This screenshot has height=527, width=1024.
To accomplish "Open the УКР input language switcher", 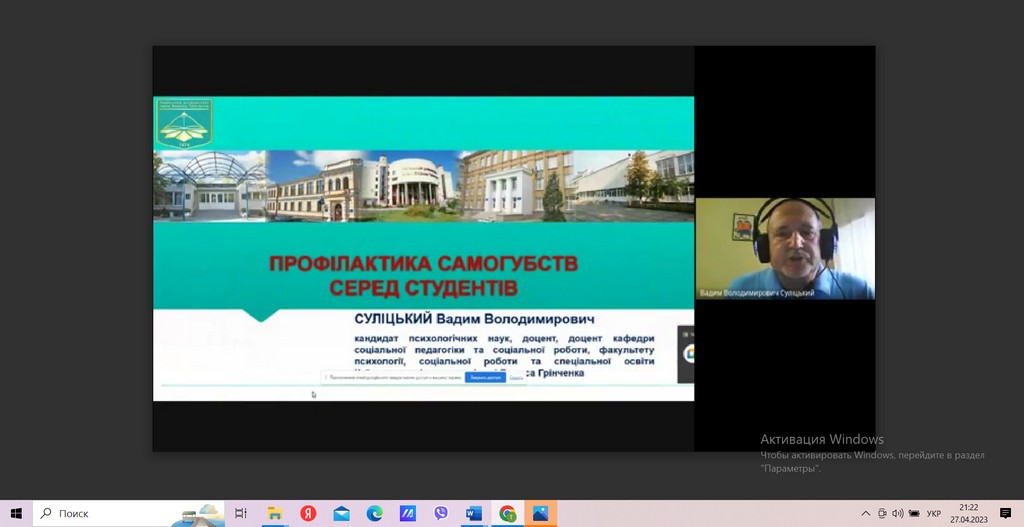I will 933,513.
